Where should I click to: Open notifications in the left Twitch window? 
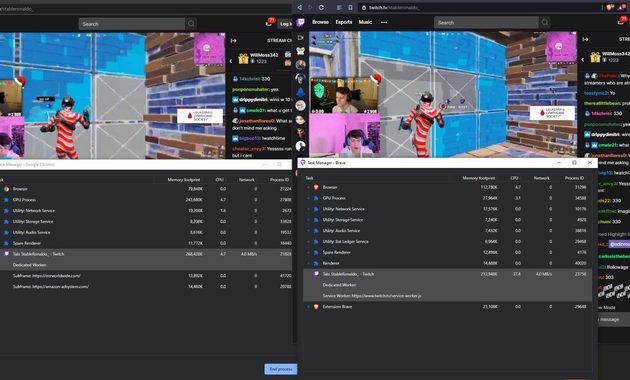[269, 23]
